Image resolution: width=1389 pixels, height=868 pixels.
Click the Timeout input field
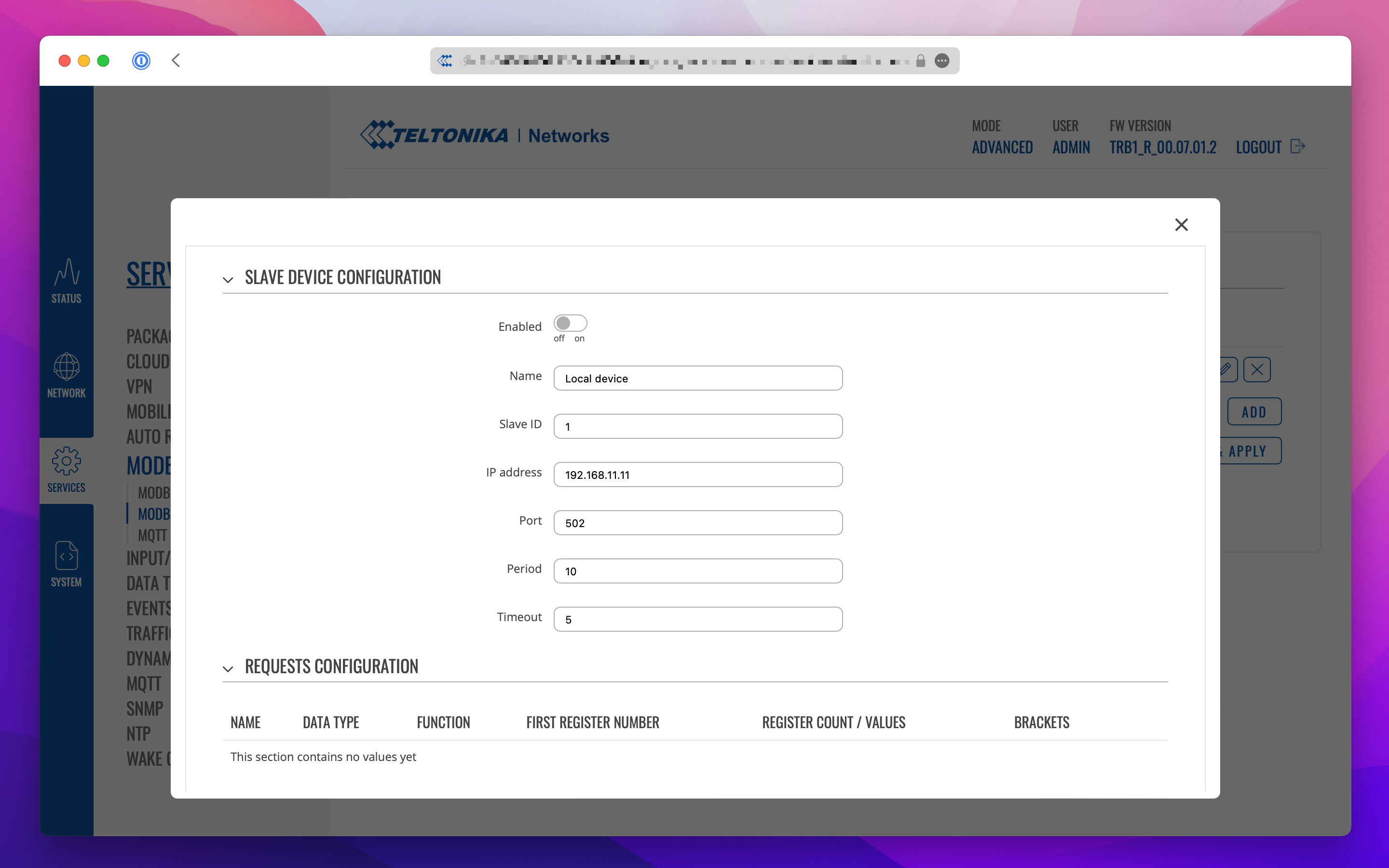click(697, 620)
